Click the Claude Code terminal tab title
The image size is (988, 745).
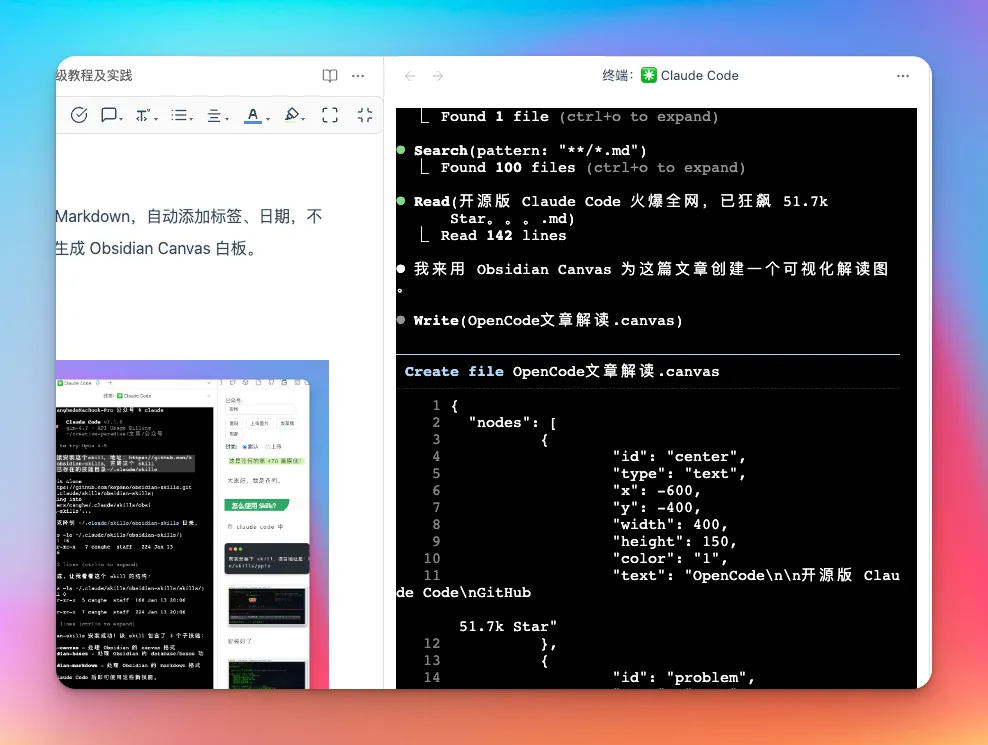point(699,76)
